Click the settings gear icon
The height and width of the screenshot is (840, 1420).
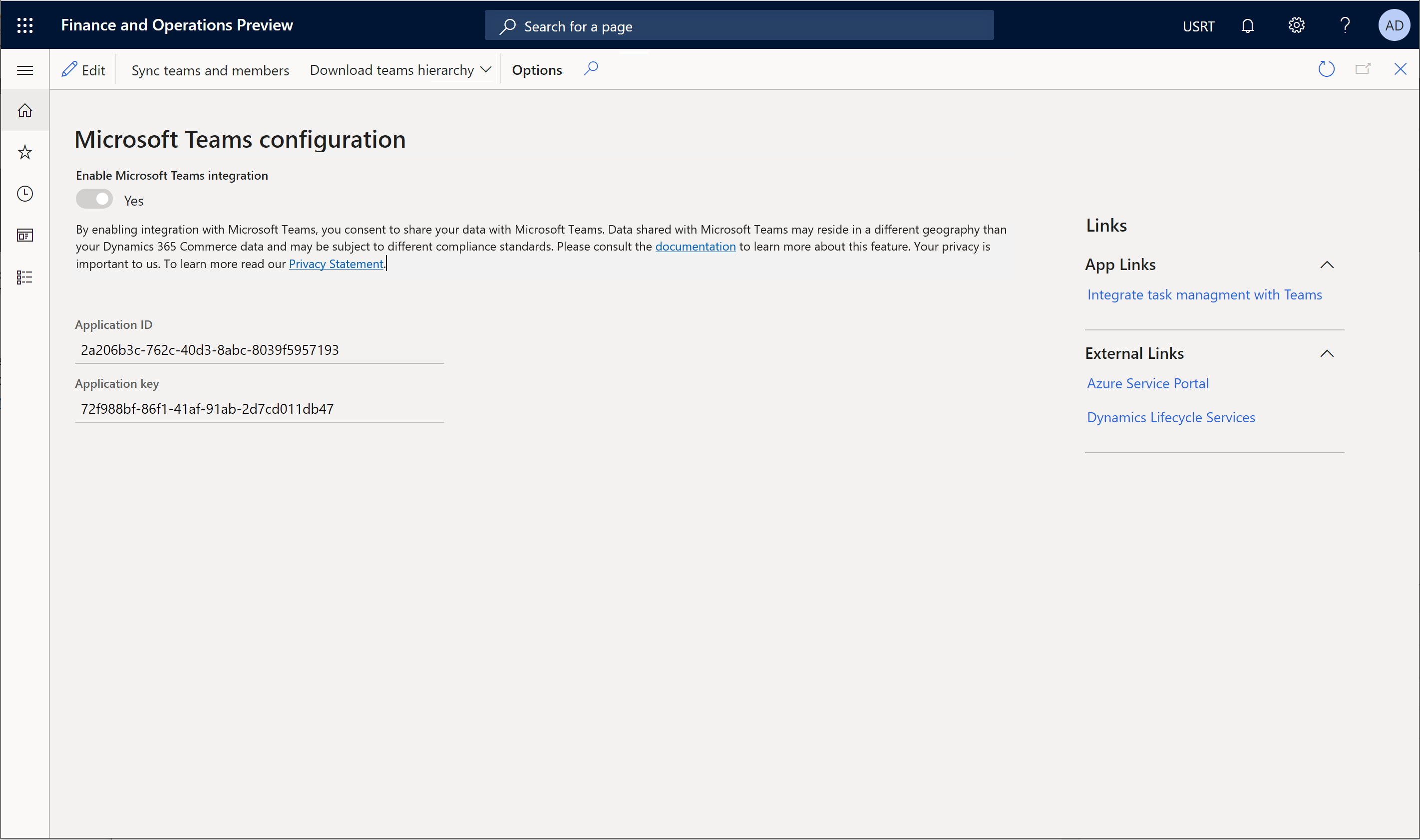(x=1297, y=25)
